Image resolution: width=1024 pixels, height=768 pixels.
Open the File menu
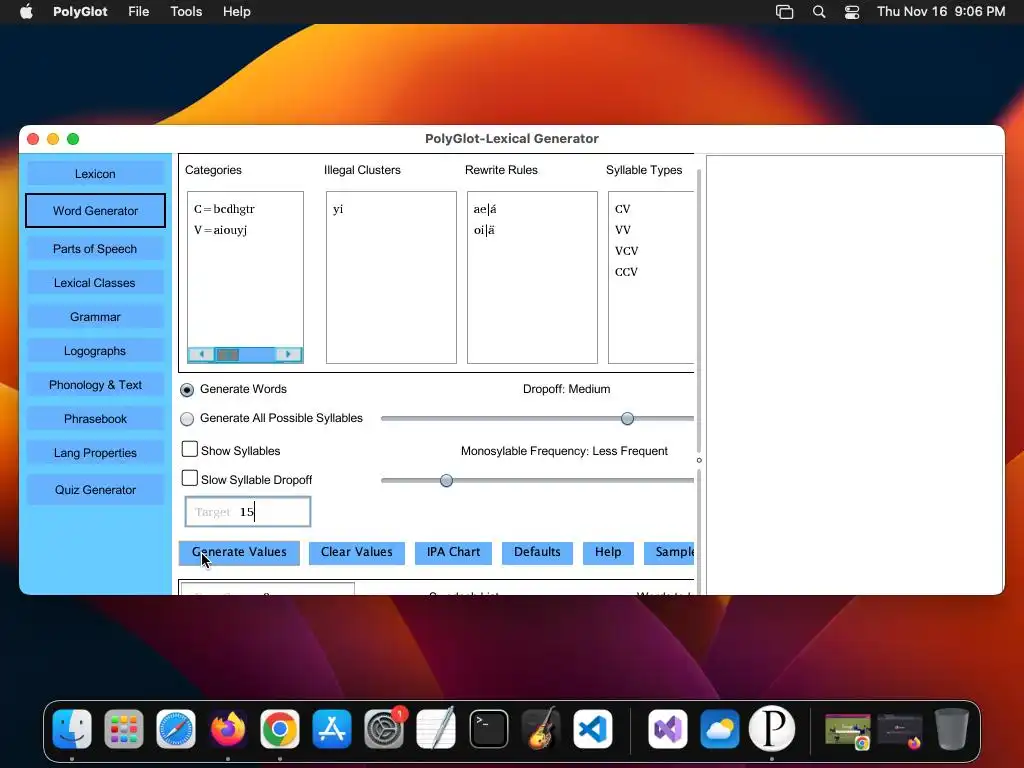pyautogui.click(x=138, y=12)
